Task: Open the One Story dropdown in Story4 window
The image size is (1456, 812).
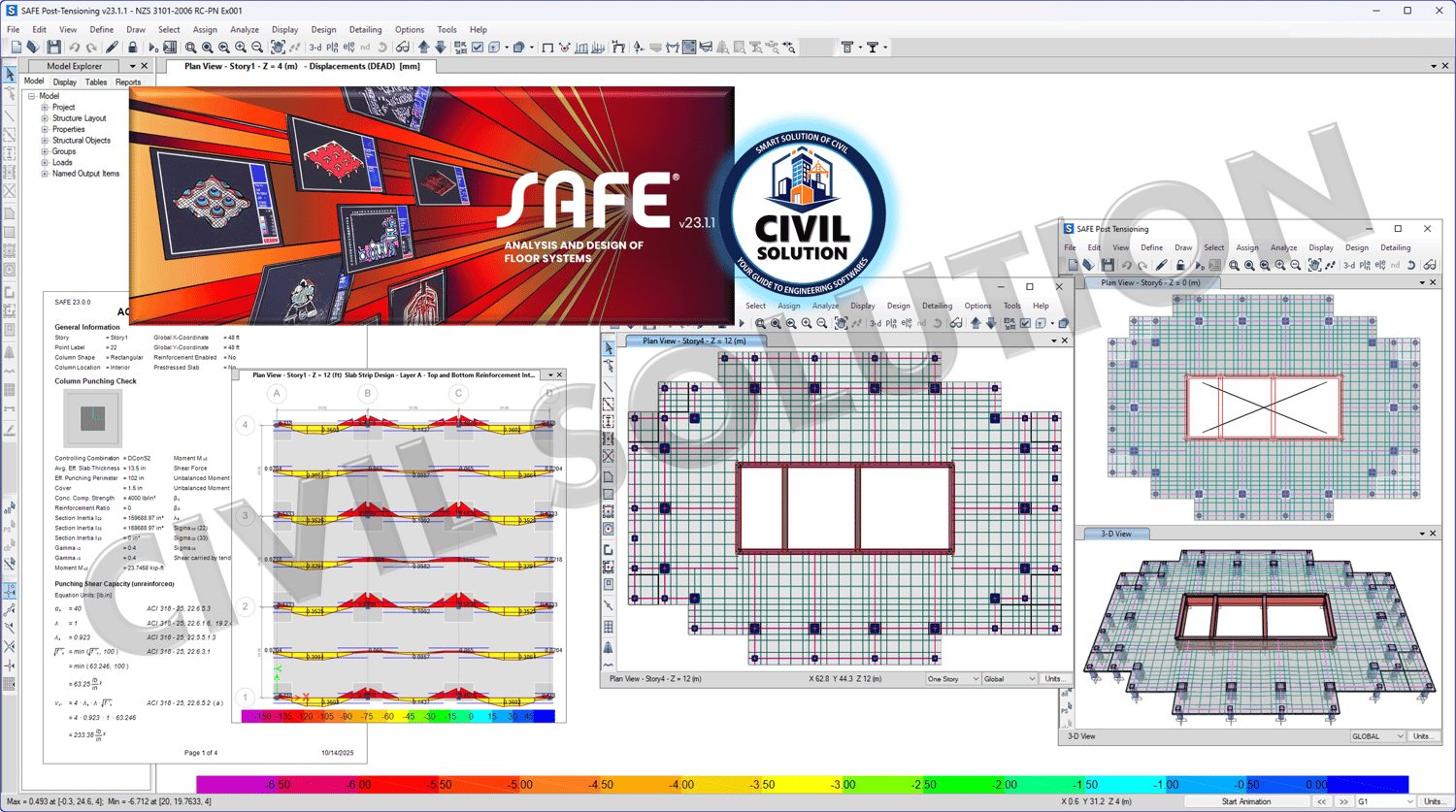Action: tap(953, 679)
